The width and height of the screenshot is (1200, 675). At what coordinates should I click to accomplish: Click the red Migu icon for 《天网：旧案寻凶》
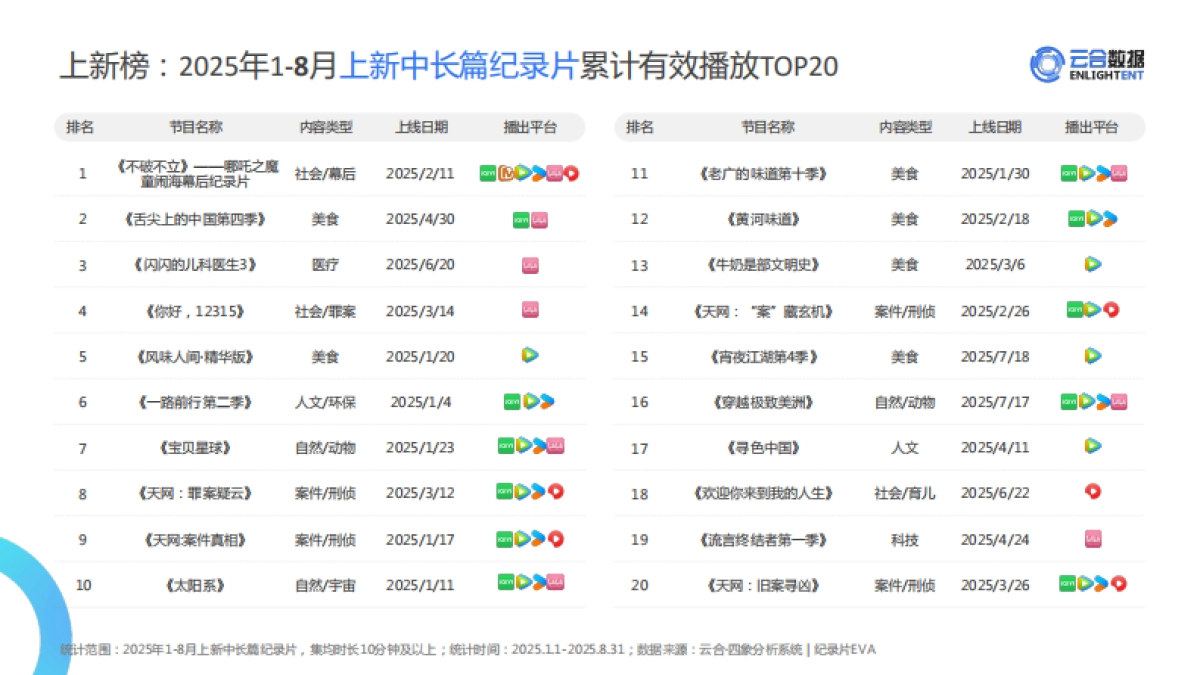[1119, 584]
